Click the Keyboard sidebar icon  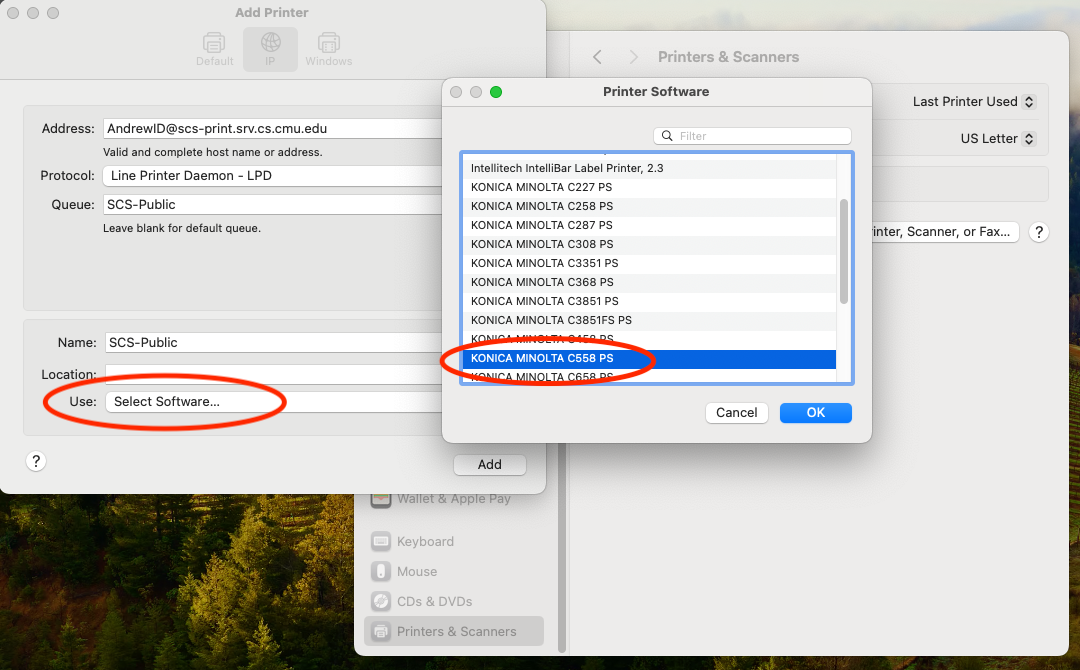pos(381,541)
